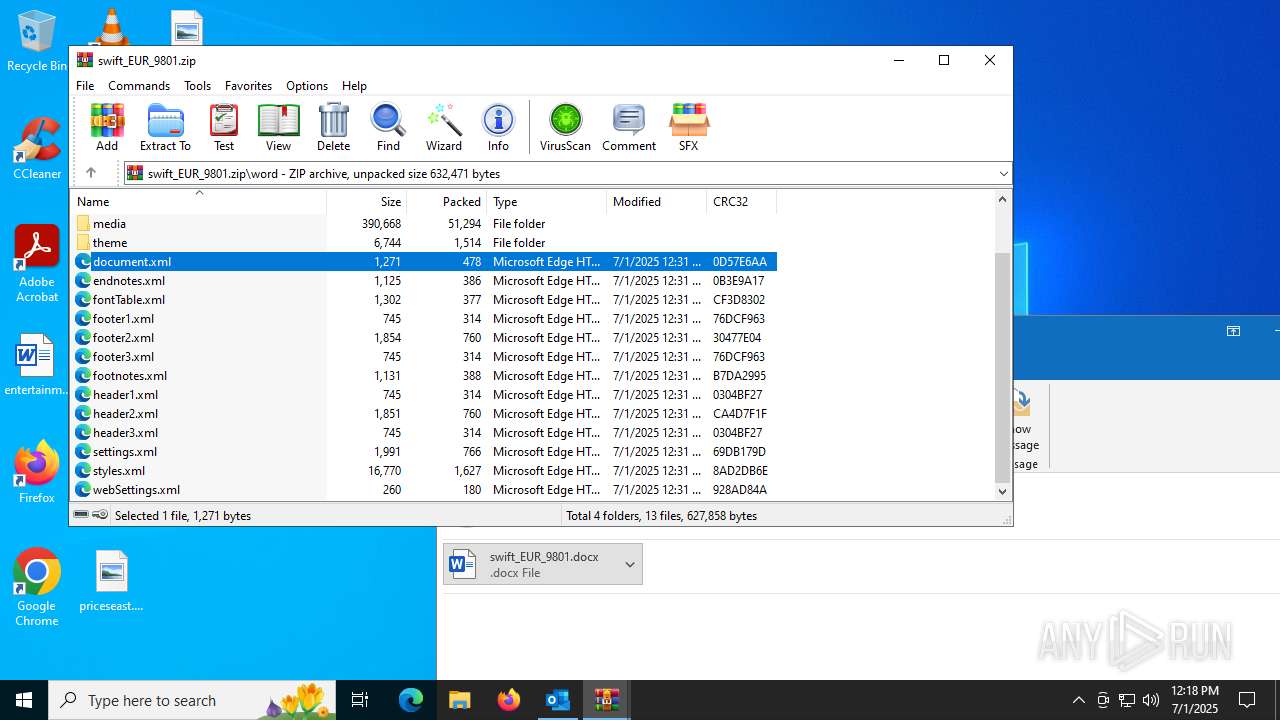This screenshot has width=1280, height=720.
Task: Open the Tools menu
Action: click(197, 86)
